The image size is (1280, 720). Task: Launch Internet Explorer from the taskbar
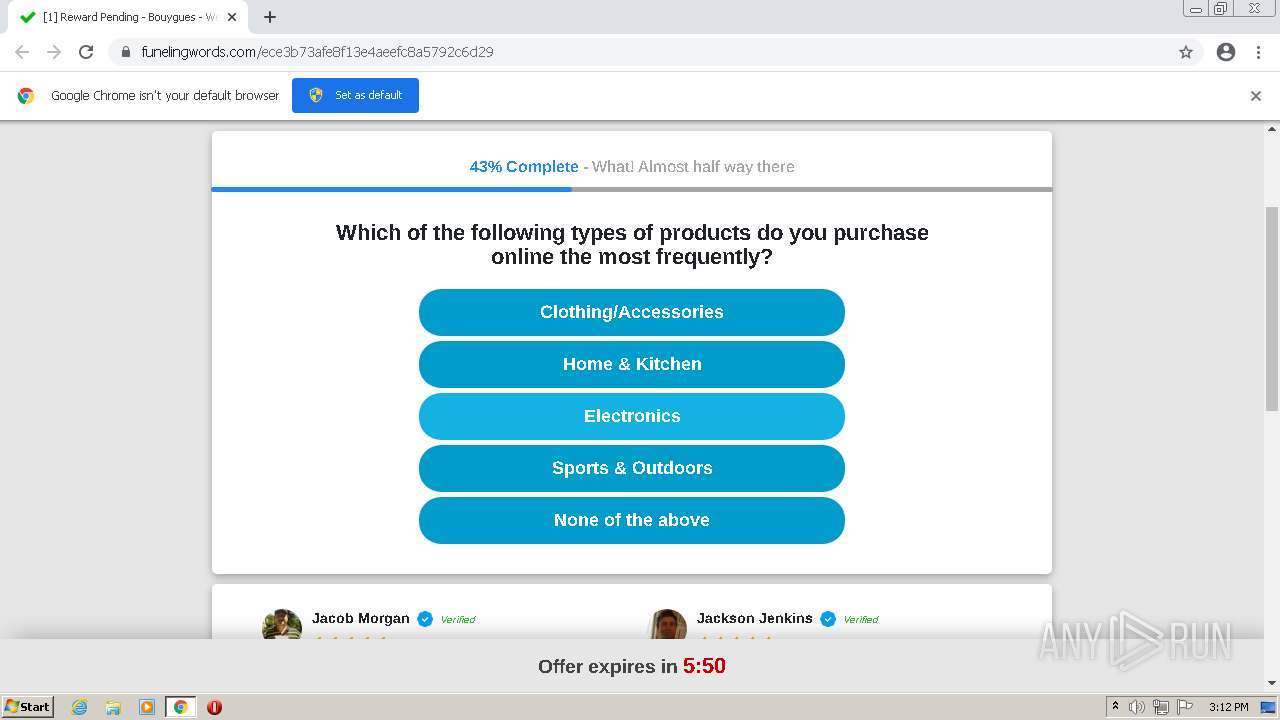tap(80, 707)
